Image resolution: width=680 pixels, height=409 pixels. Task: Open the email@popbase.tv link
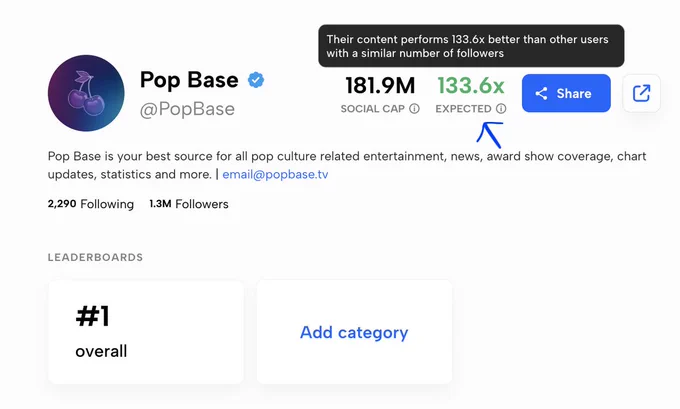275,174
